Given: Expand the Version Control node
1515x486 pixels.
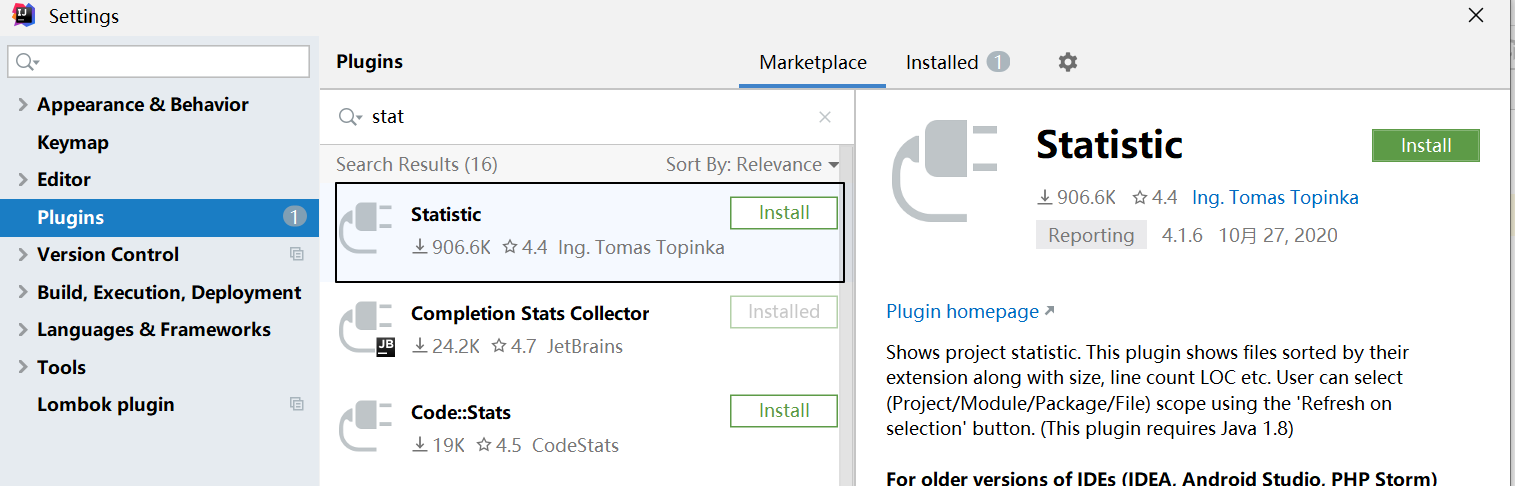Looking at the screenshot, I should coord(23,255).
